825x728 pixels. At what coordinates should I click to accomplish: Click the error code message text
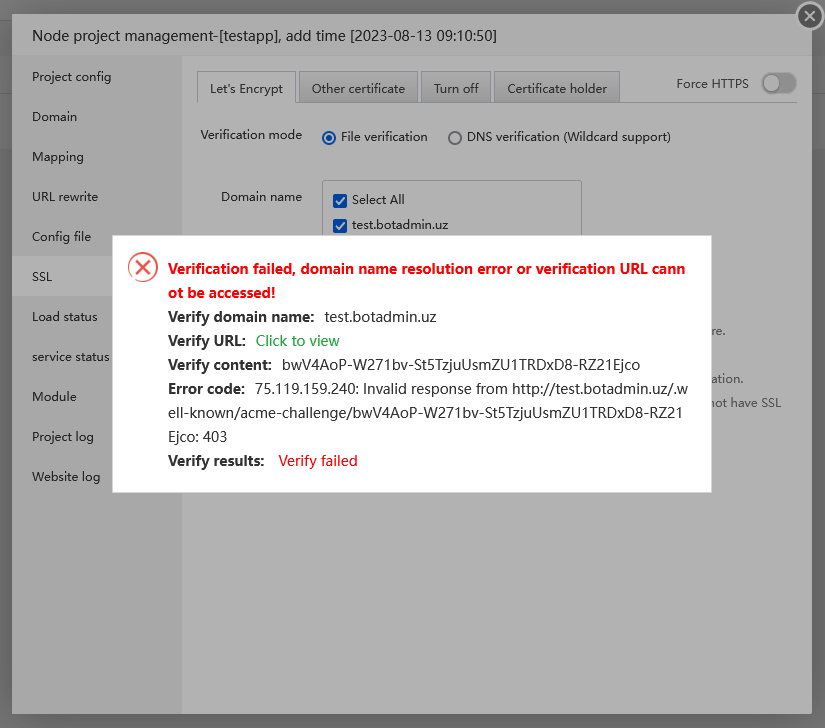(428, 413)
